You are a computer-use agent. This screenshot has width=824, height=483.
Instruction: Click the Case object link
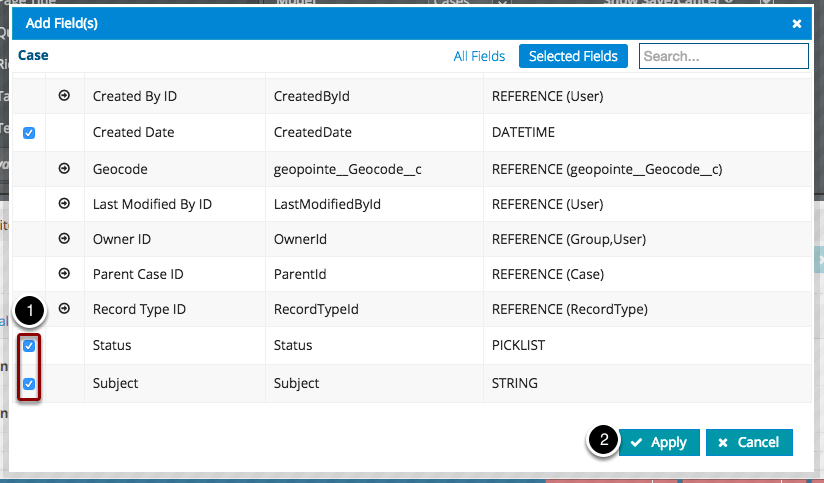tap(33, 56)
